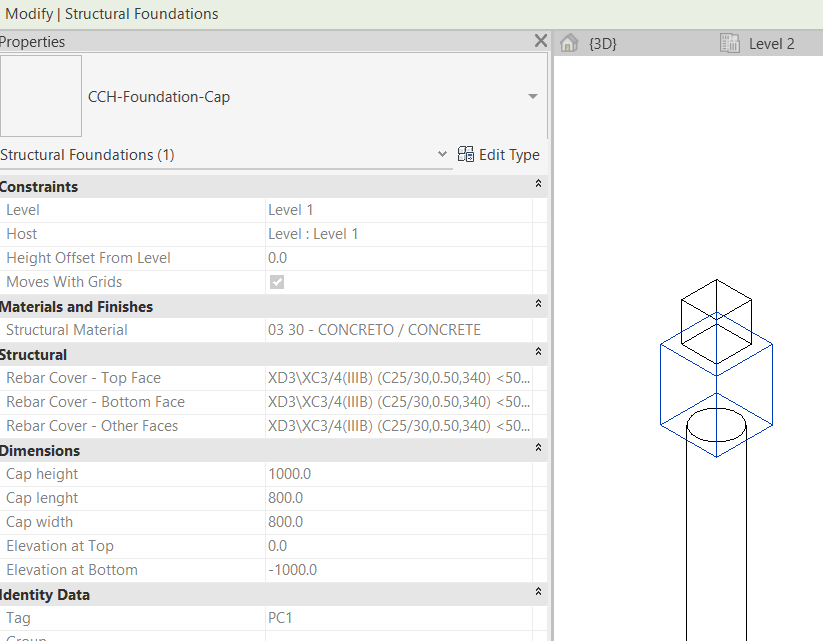The width and height of the screenshot is (823, 641).
Task: Collapse the Dimensions section
Action: 537,448
